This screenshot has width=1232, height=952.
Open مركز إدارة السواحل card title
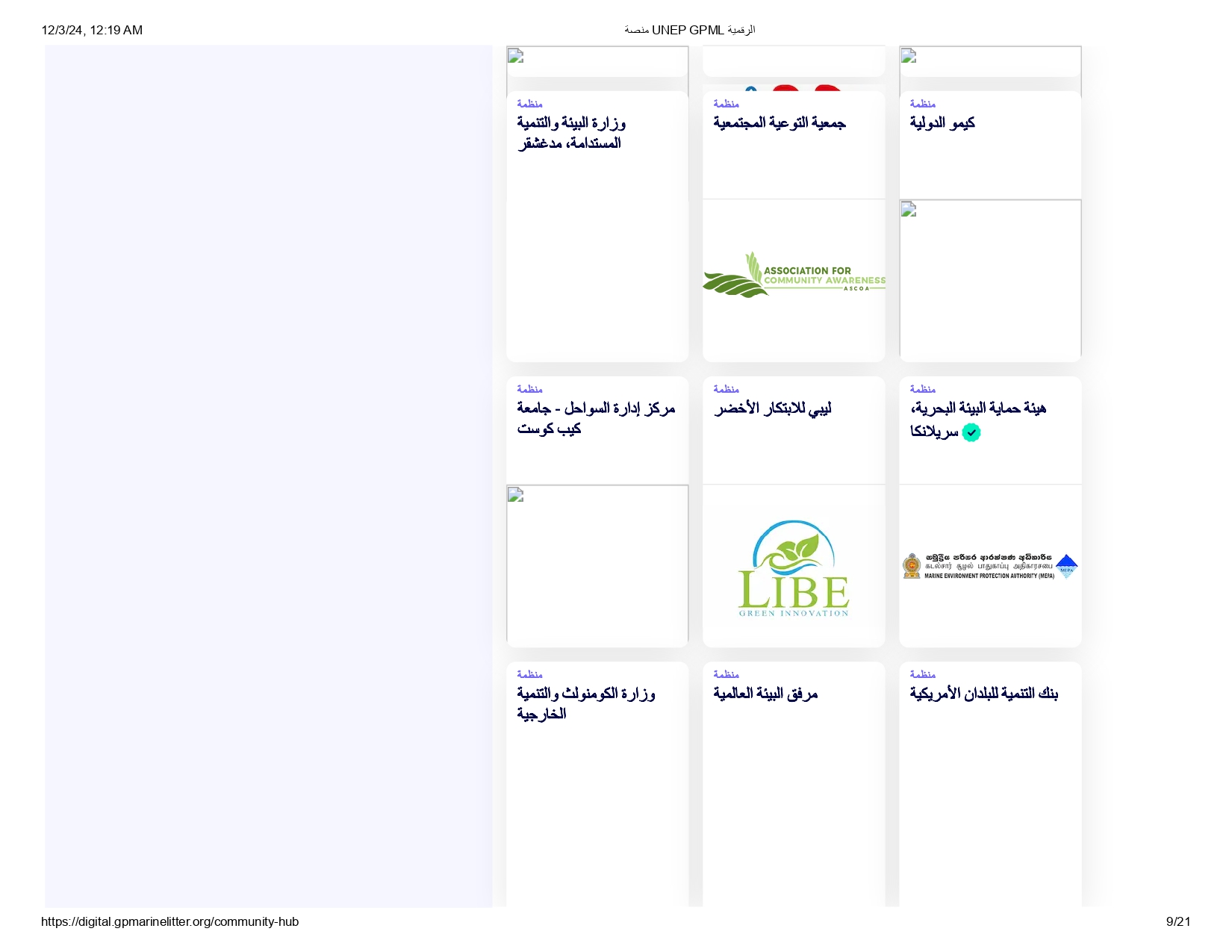[x=595, y=418]
